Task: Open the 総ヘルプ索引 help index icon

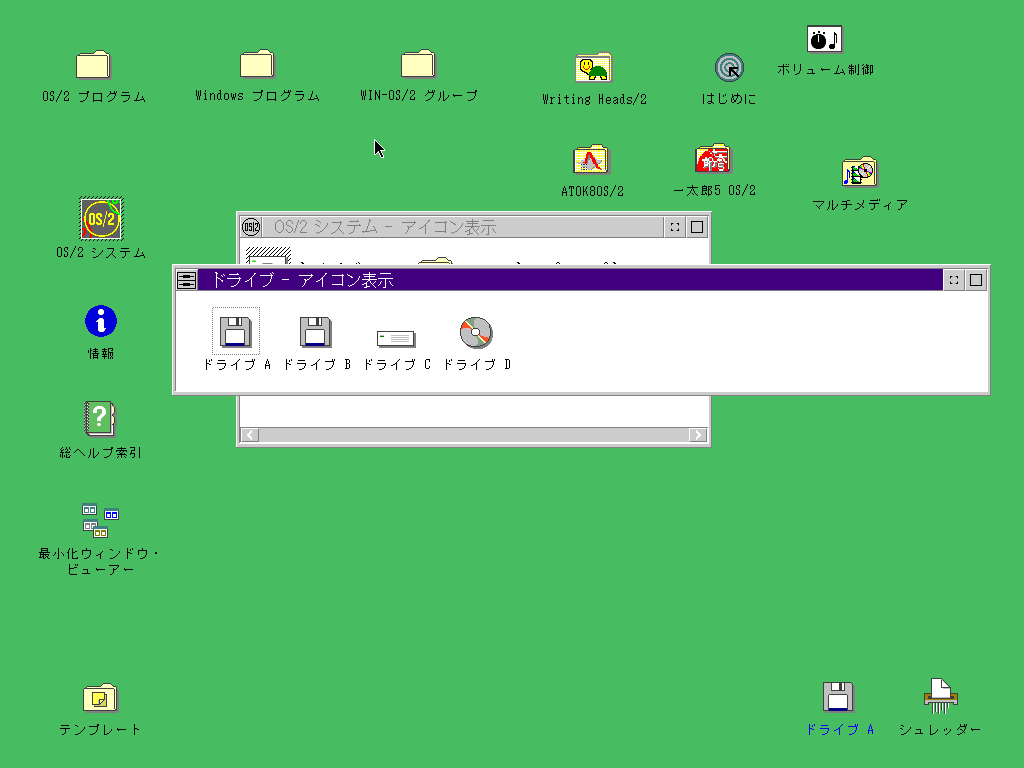Action: pyautogui.click(x=101, y=417)
